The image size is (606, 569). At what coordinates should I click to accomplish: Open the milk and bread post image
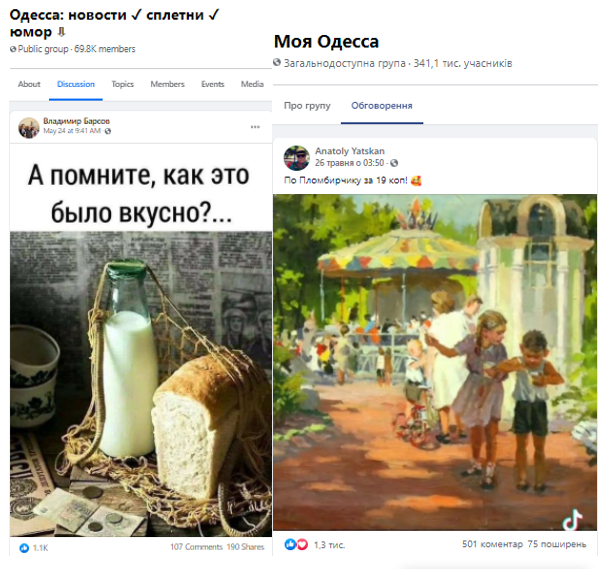pos(141,340)
